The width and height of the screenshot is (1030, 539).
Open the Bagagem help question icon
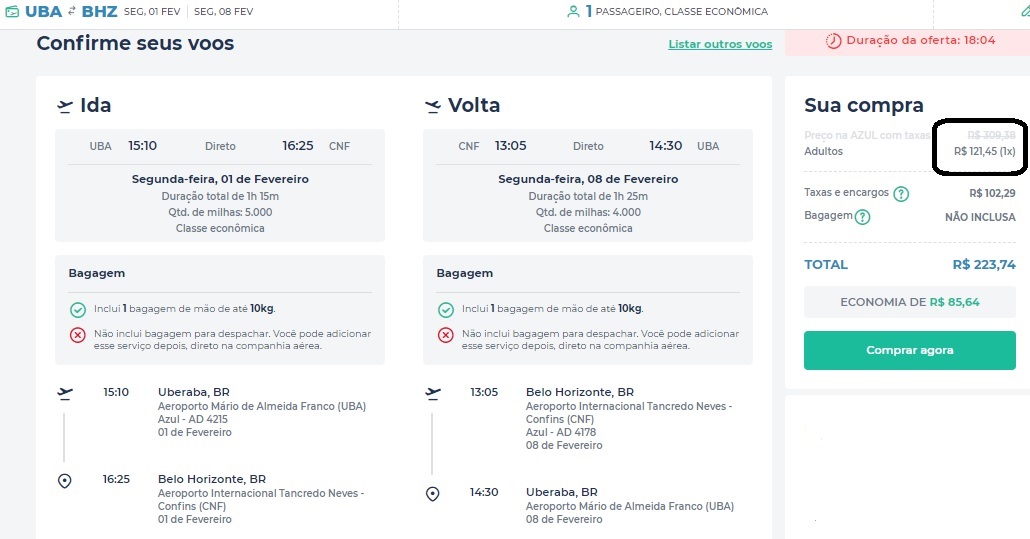pos(862,217)
